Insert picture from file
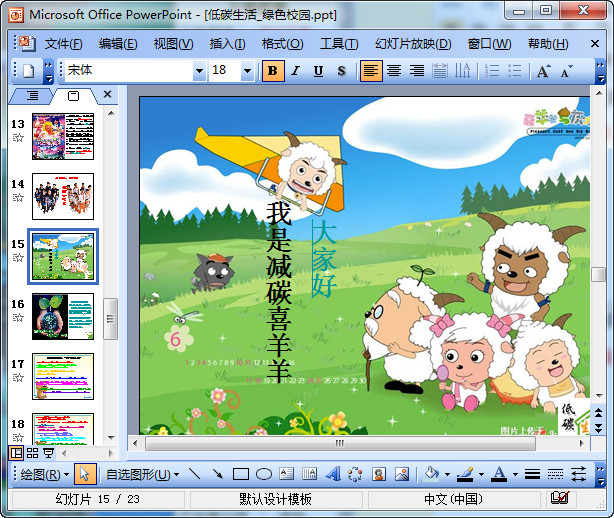 (x=402, y=474)
